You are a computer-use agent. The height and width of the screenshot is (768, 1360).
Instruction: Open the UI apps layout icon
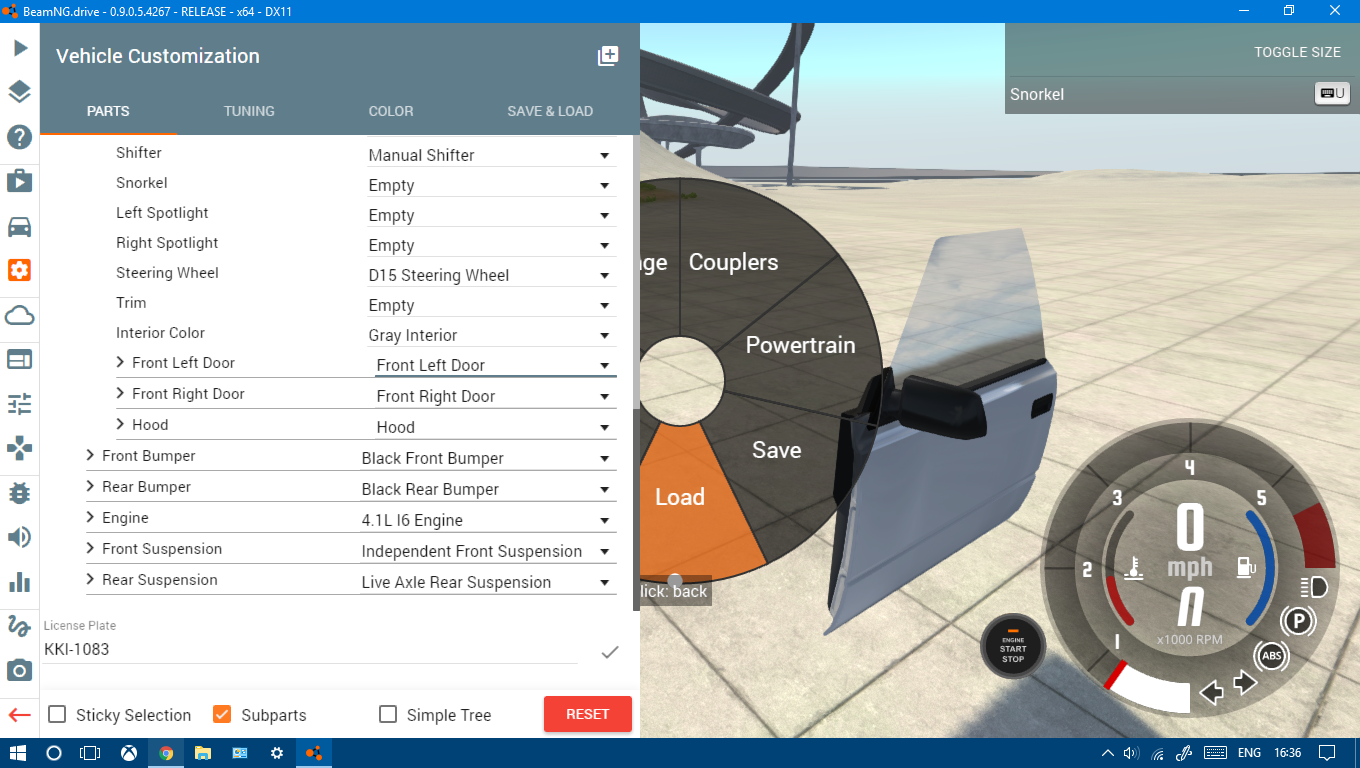click(x=20, y=359)
